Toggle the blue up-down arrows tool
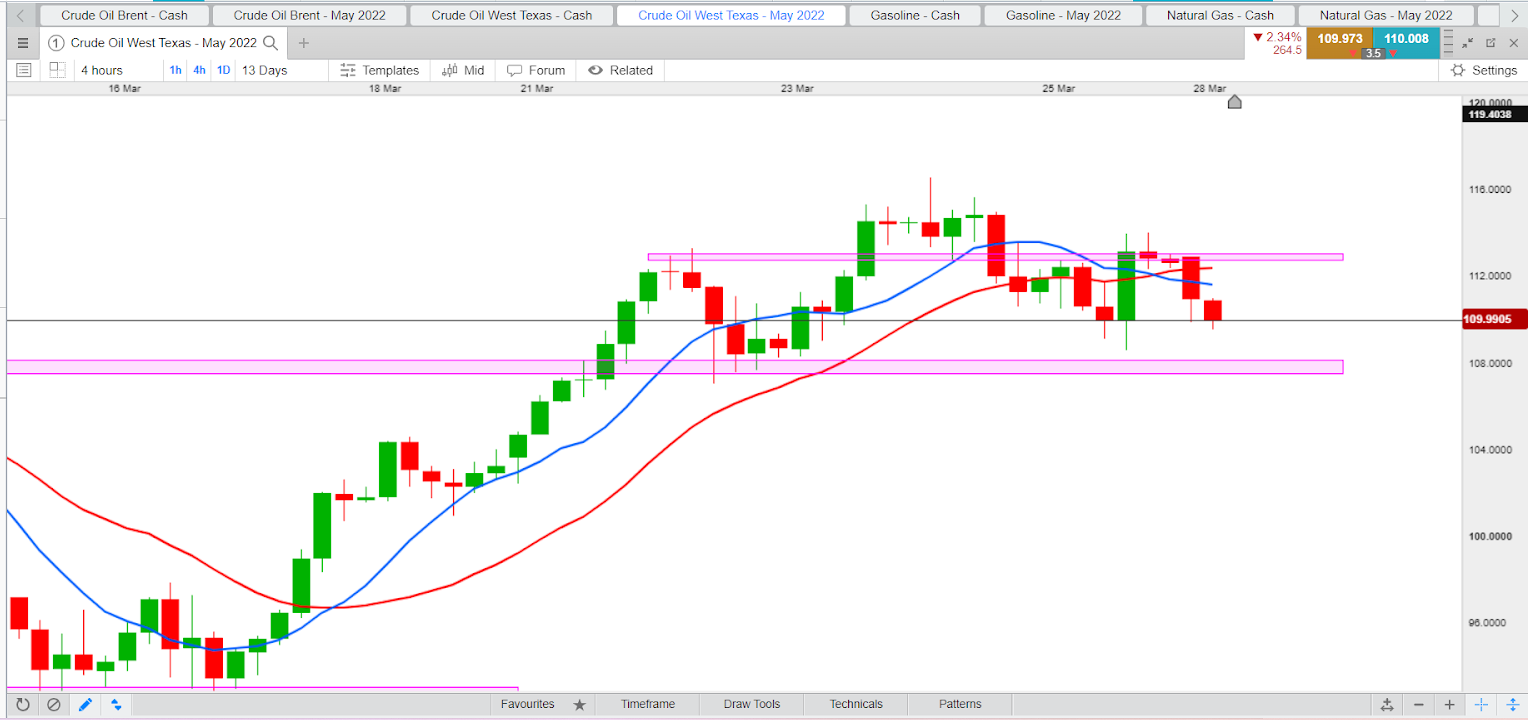 pos(116,704)
